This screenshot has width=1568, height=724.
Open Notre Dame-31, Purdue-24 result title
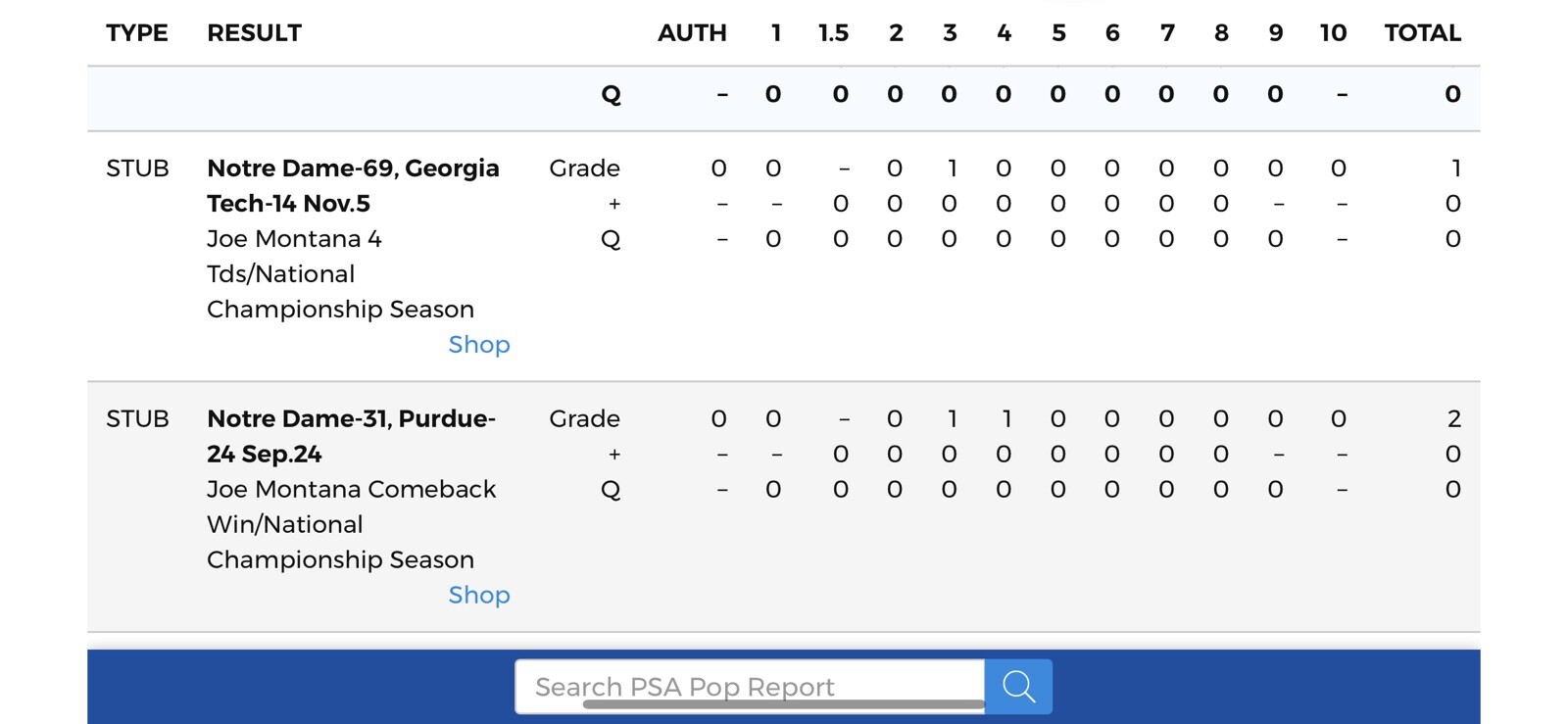(351, 419)
